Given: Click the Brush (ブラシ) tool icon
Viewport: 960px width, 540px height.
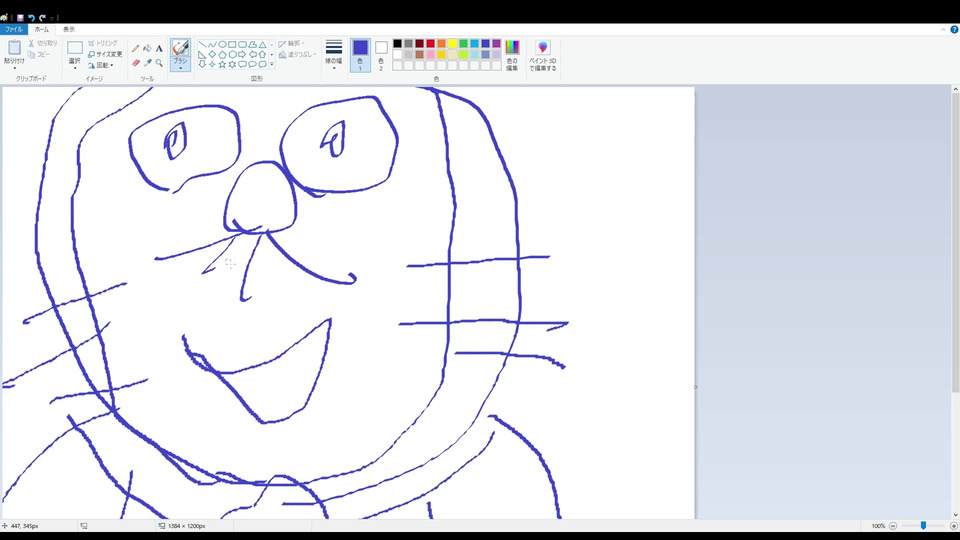Looking at the screenshot, I should [x=181, y=48].
